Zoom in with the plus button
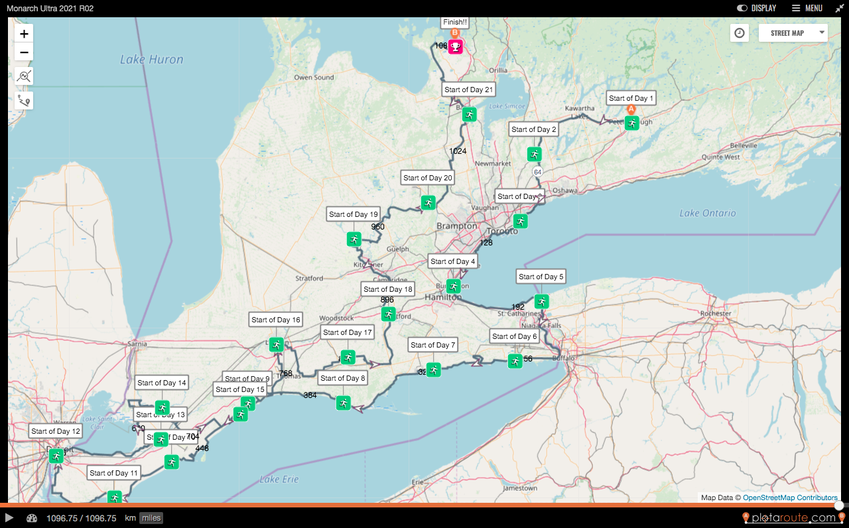The image size is (849, 528). pyautogui.click(x=24, y=33)
